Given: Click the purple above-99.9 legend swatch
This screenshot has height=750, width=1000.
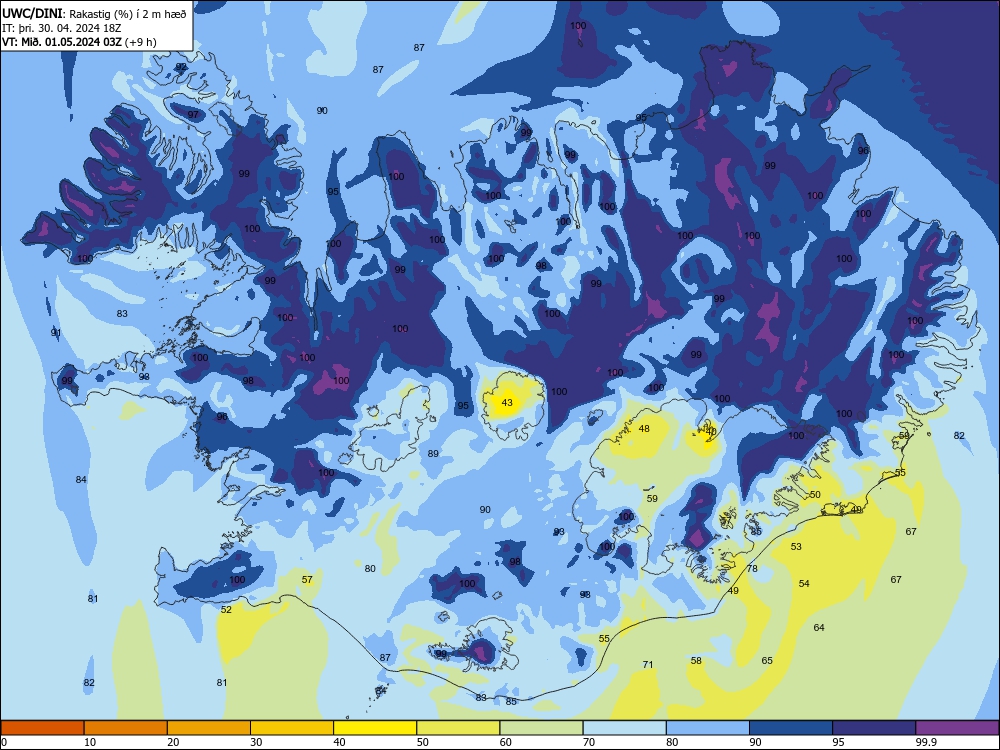Looking at the screenshot, I should (x=957, y=728).
